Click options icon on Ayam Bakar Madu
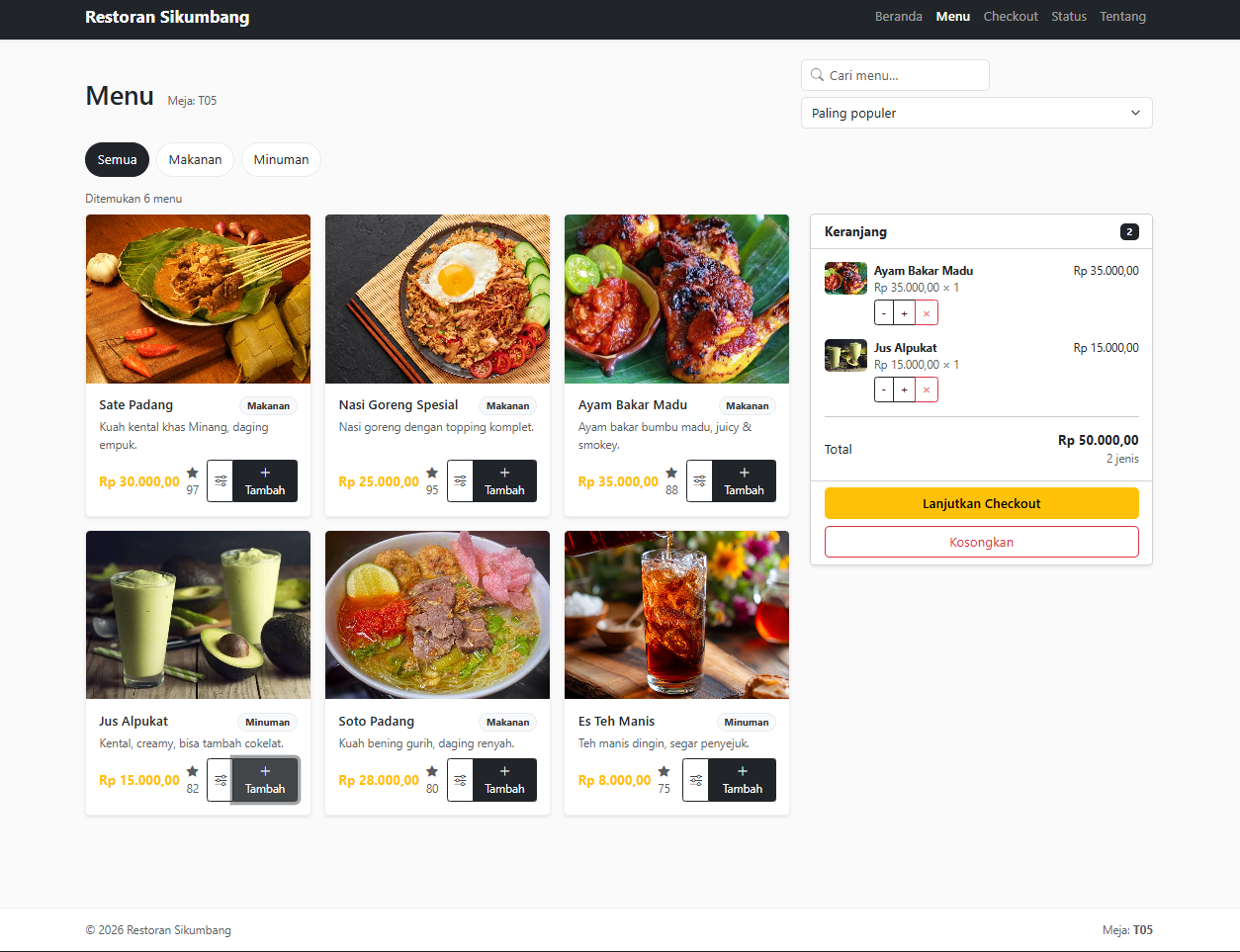 (699, 481)
